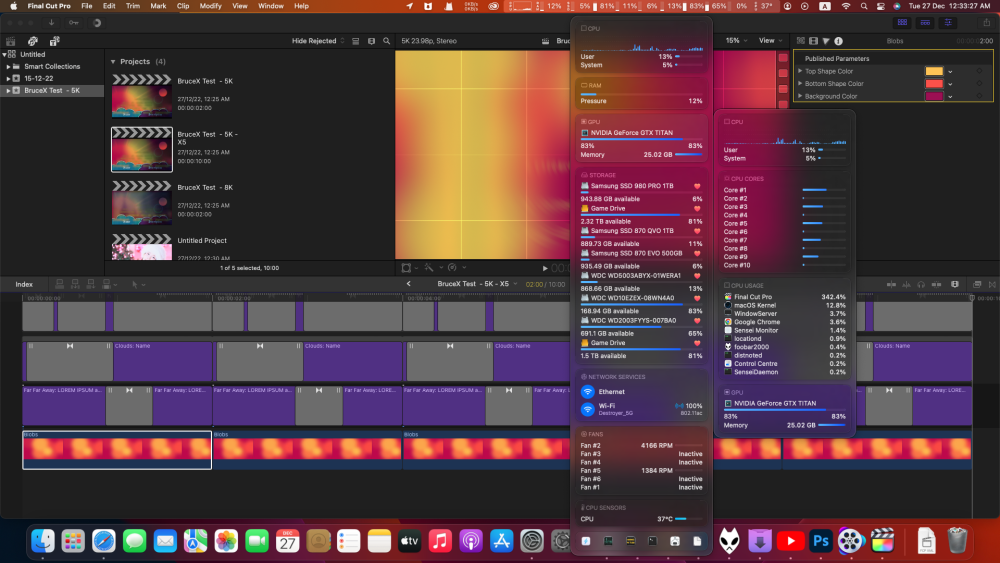Toggle keyframe diamond for Top Shape Color
The width and height of the screenshot is (1000, 563).
(980, 71)
